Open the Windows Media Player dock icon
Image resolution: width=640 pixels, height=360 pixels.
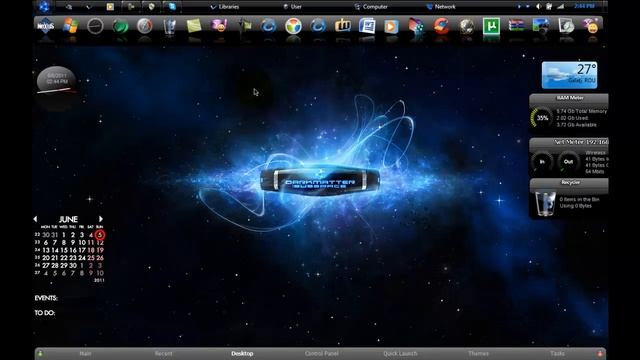[391, 27]
